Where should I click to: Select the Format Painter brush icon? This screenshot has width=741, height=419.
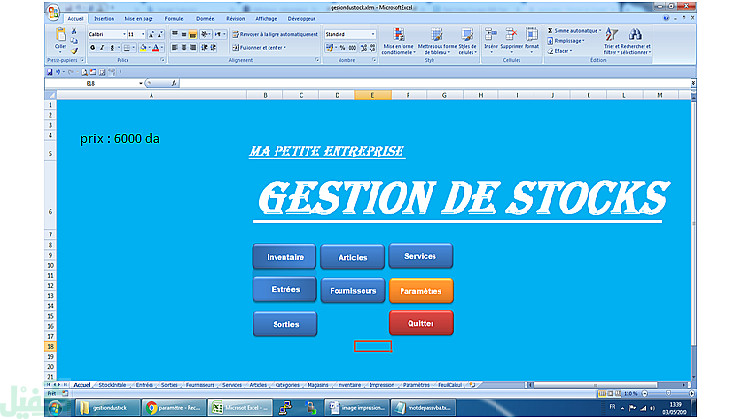coord(74,51)
